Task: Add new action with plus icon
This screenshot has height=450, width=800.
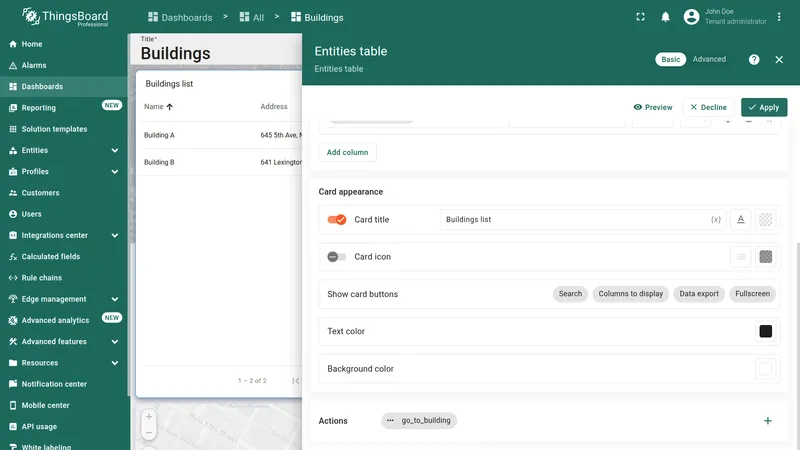Action: pos(768,421)
